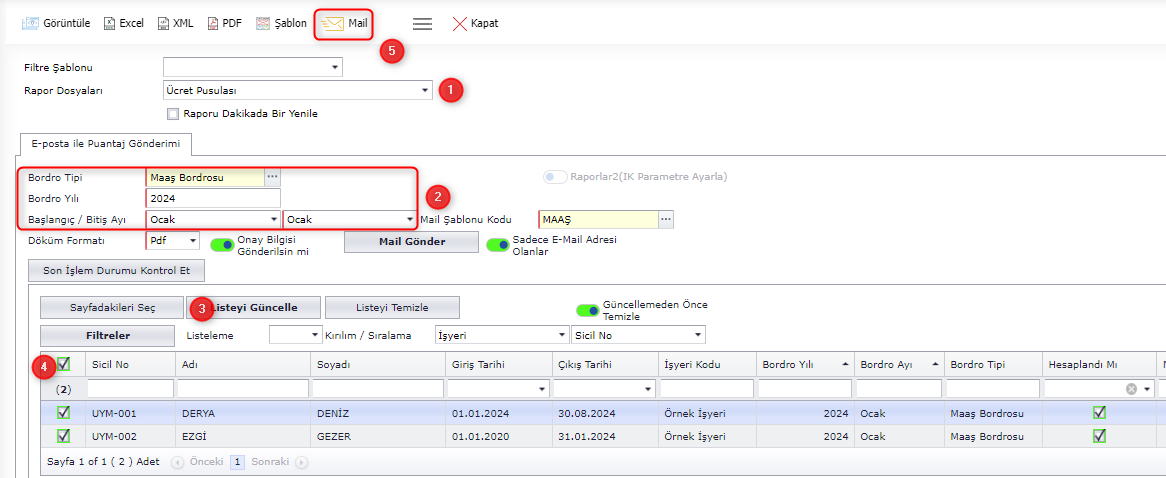Open the Bitiş month dropdown
This screenshot has width=1166, height=478.
409,219
